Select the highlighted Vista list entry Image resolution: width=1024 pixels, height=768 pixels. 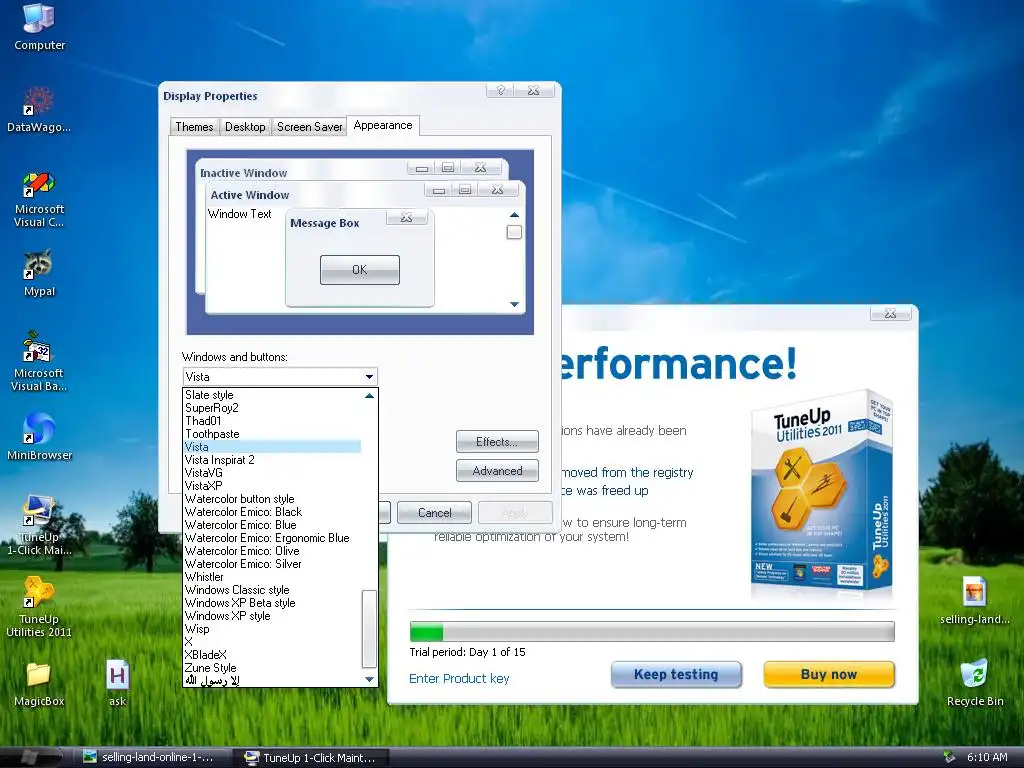(x=272, y=447)
